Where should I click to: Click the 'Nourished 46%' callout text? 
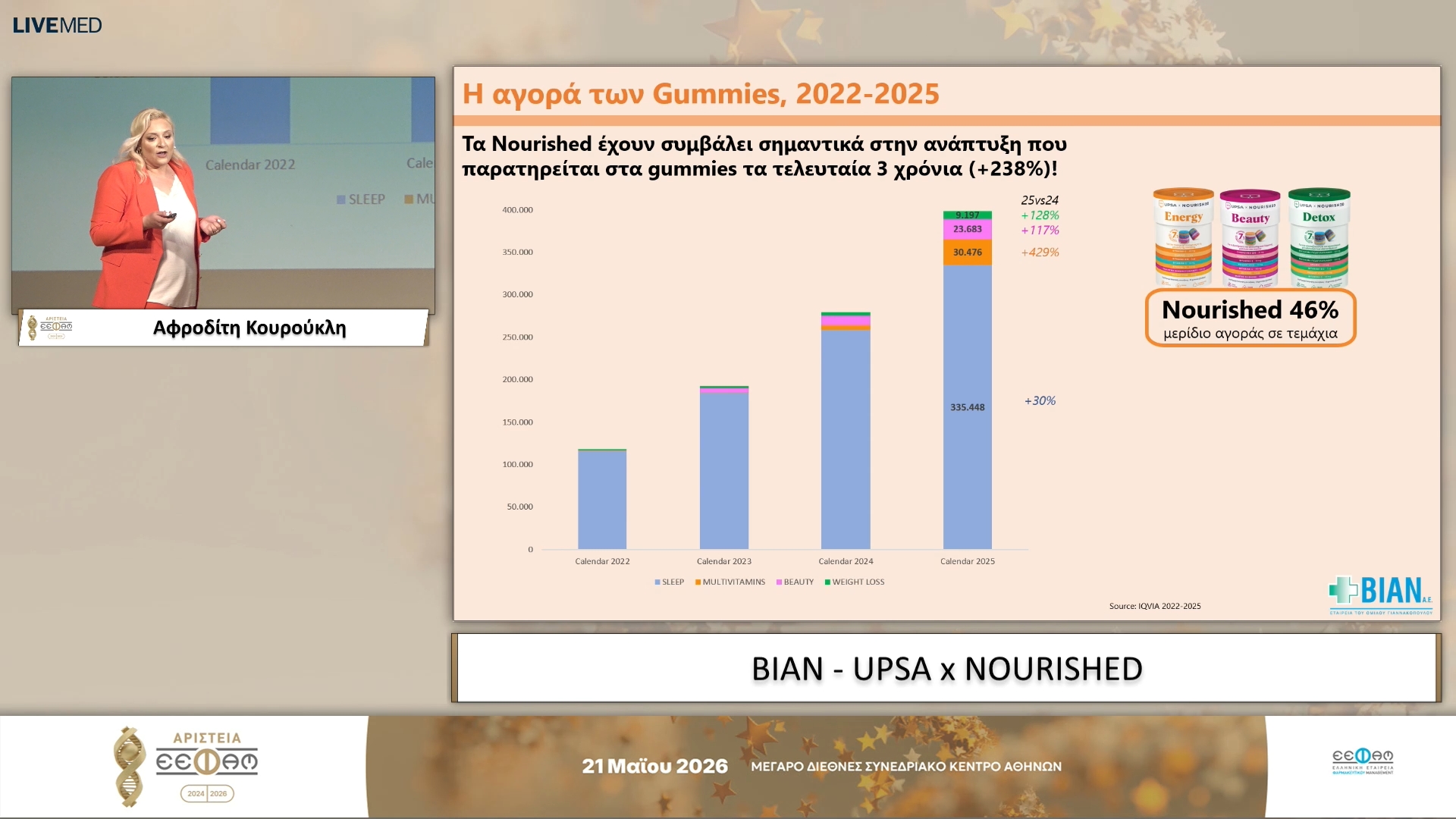pos(1250,309)
